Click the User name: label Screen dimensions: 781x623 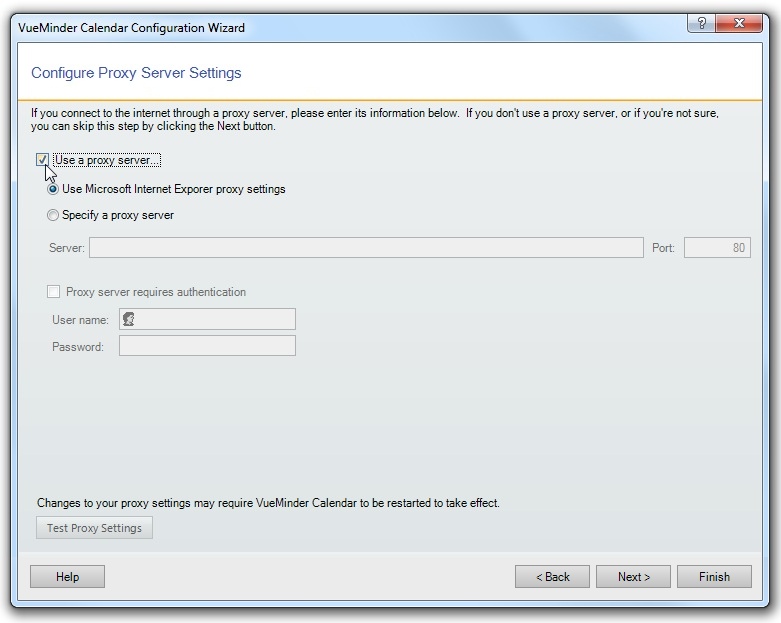click(x=80, y=320)
